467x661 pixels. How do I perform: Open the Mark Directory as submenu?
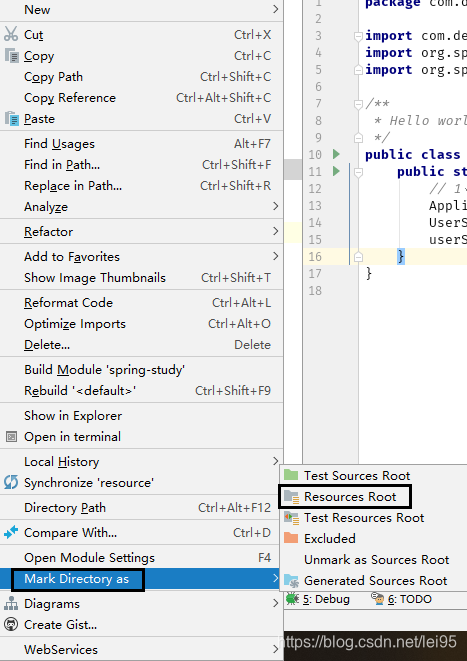click(142, 579)
